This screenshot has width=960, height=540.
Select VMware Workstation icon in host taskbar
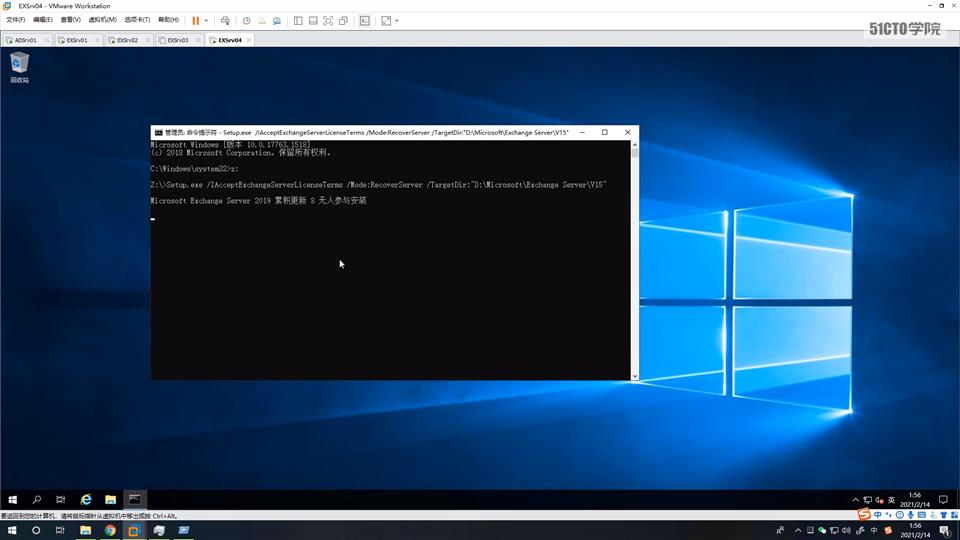coord(134,530)
